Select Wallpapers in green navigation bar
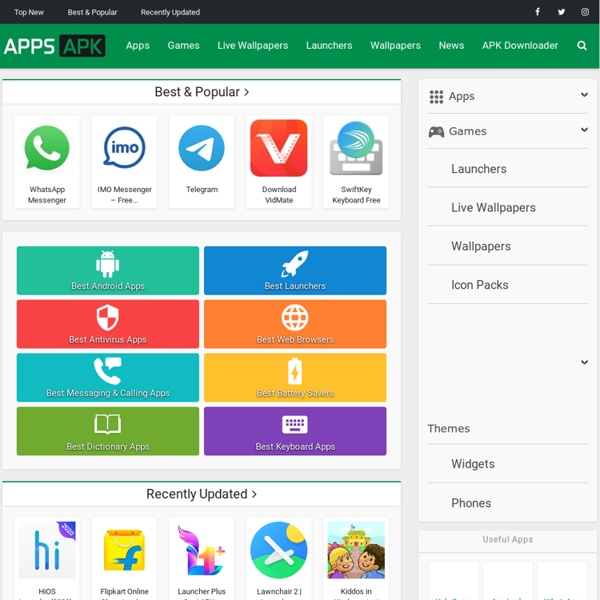 point(395,46)
